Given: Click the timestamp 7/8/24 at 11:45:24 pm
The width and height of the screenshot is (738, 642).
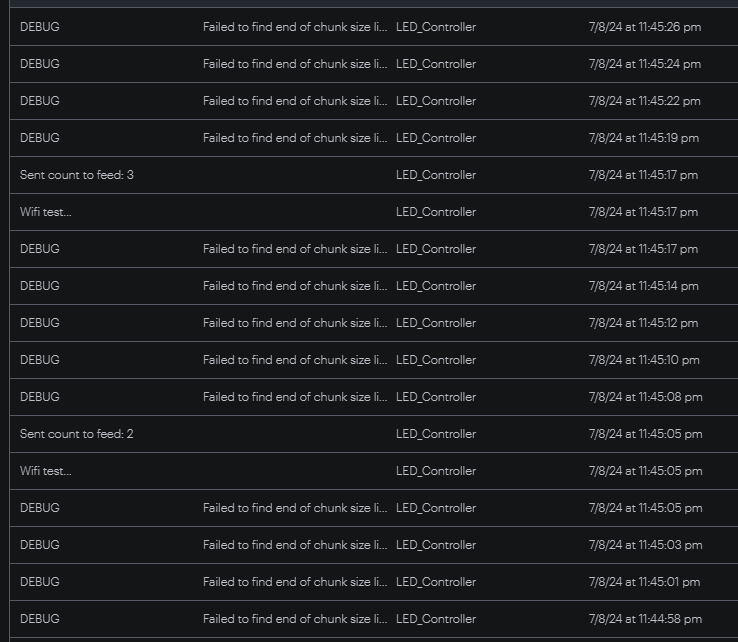Looking at the screenshot, I should point(644,64).
